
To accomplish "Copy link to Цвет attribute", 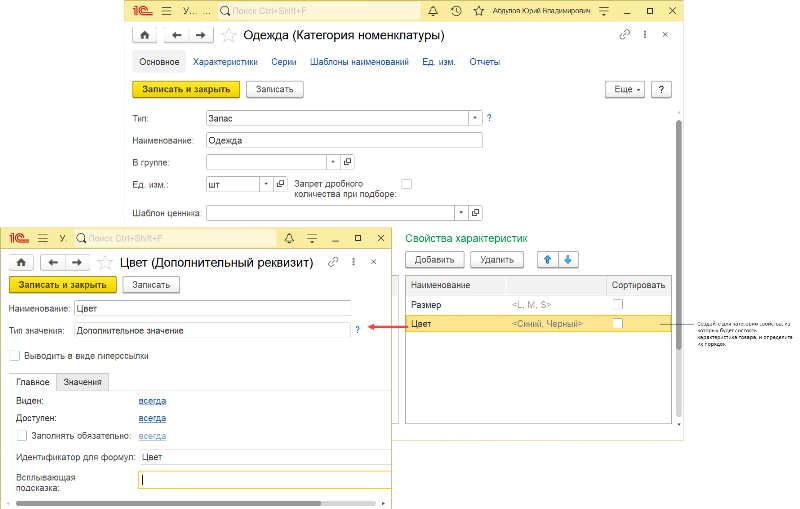I will [x=333, y=262].
